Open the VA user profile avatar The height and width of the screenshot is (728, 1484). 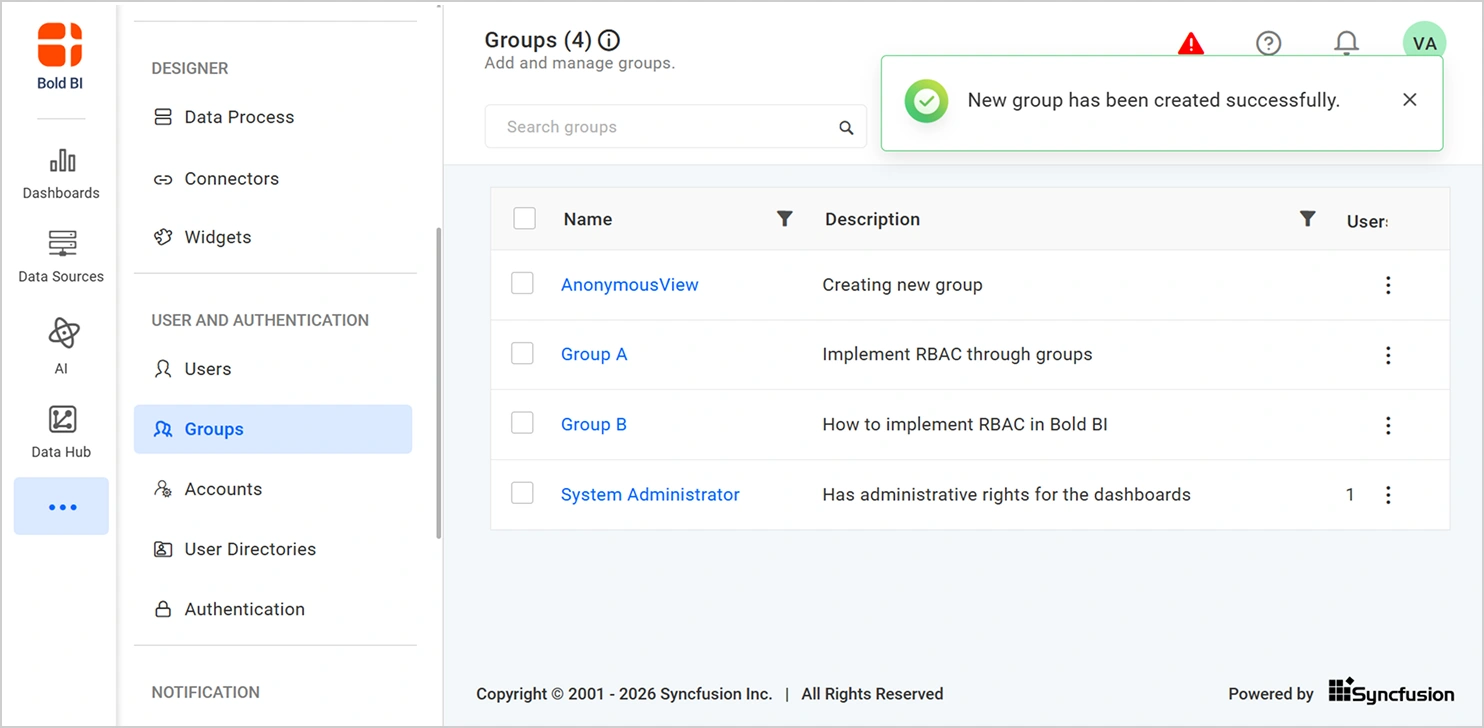(x=1424, y=43)
